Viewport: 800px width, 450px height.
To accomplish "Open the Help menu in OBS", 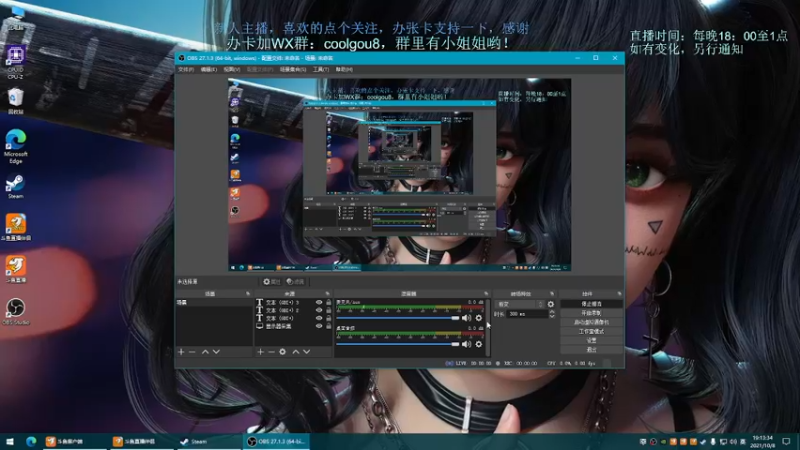I will (x=344, y=69).
